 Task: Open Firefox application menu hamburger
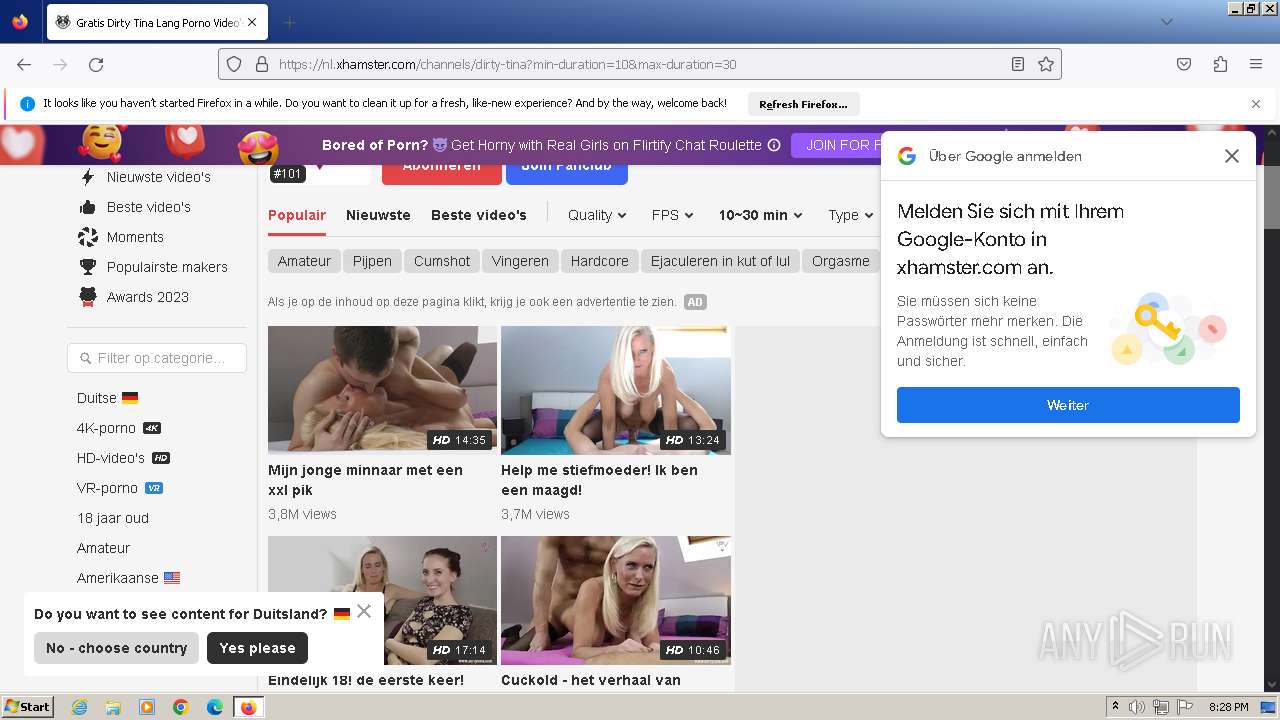[1256, 64]
